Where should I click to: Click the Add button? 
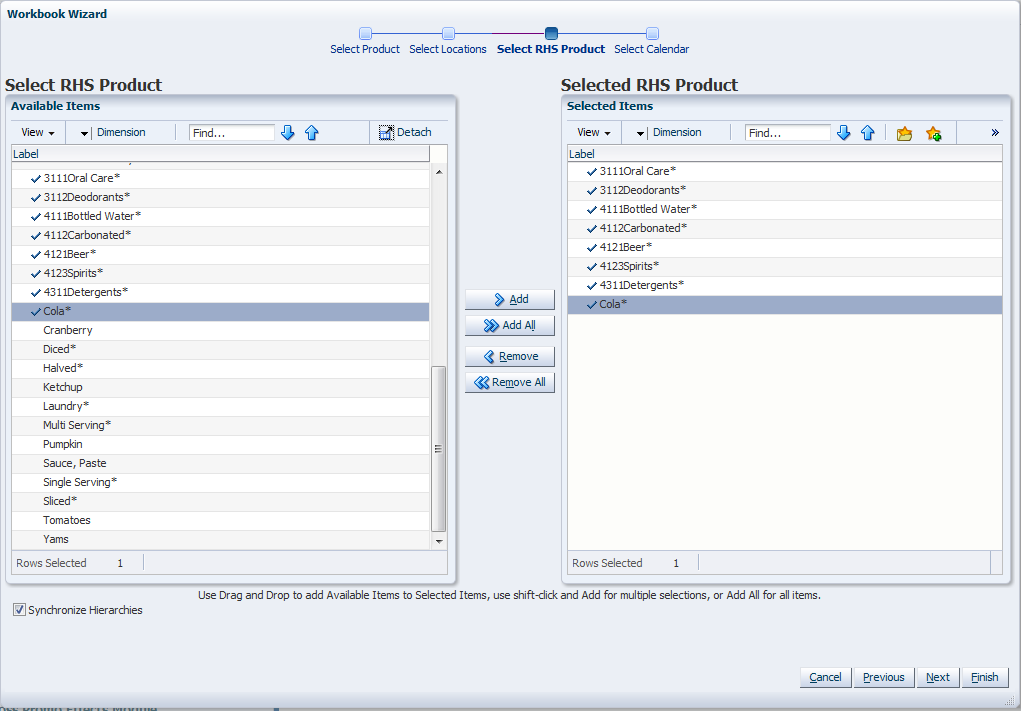click(x=510, y=300)
